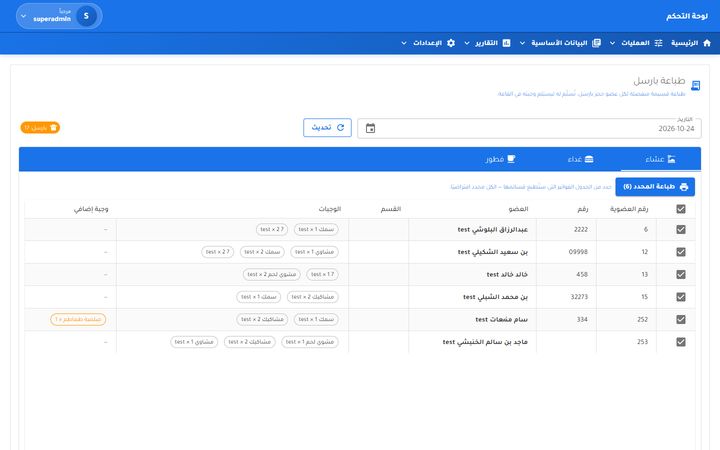Click number cell 2222
Image resolution: width=720 pixels, height=450 pixels.
click(x=581, y=229)
